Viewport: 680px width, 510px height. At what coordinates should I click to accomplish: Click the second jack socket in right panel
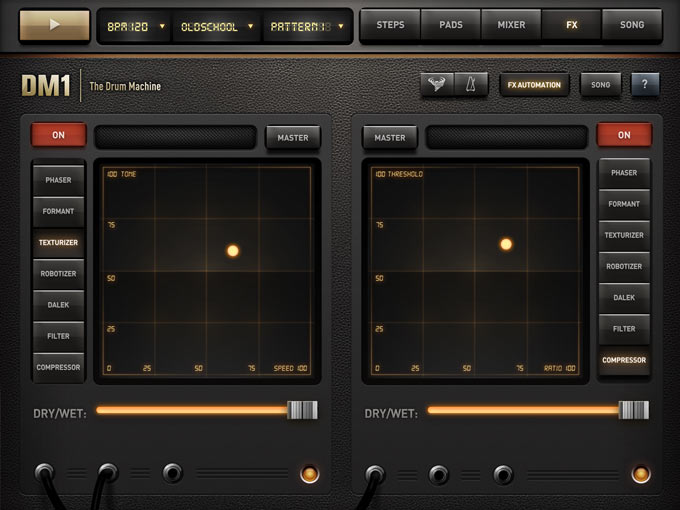pos(439,475)
